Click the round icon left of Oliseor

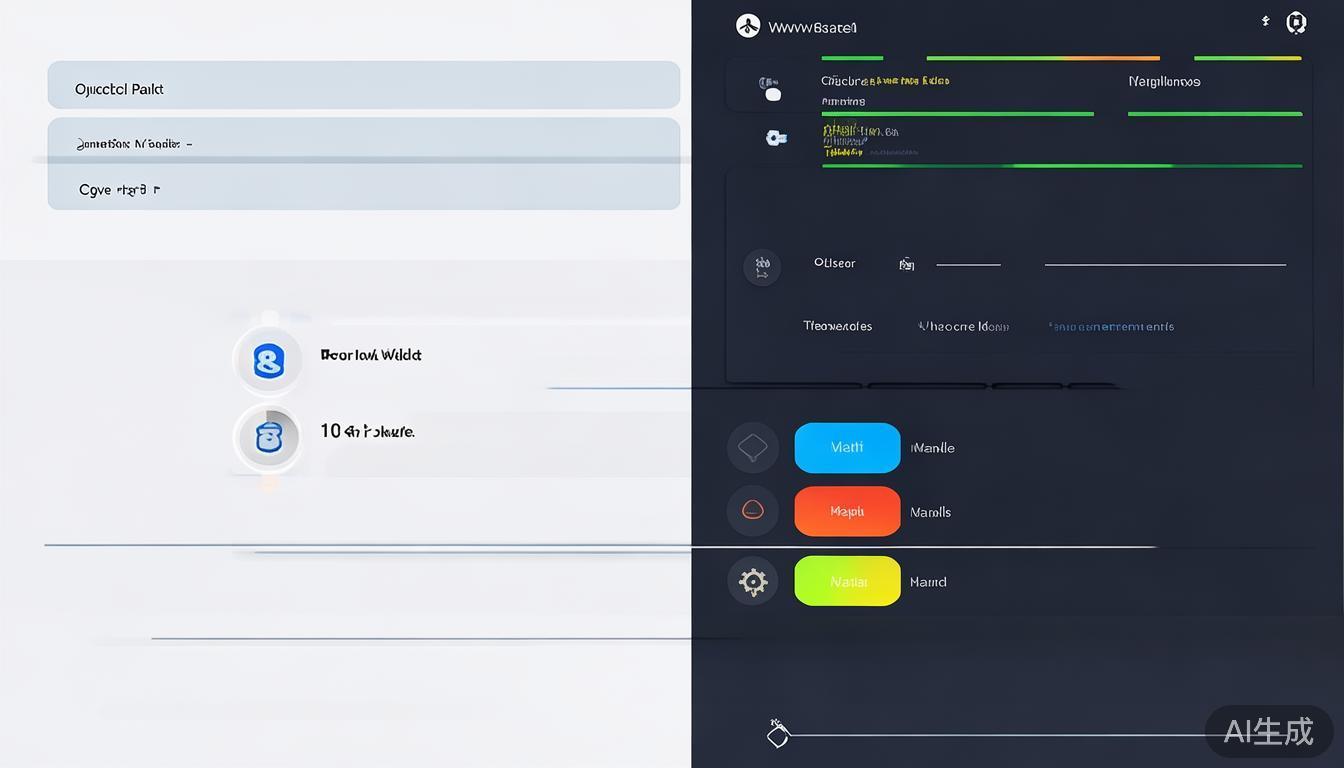click(762, 267)
